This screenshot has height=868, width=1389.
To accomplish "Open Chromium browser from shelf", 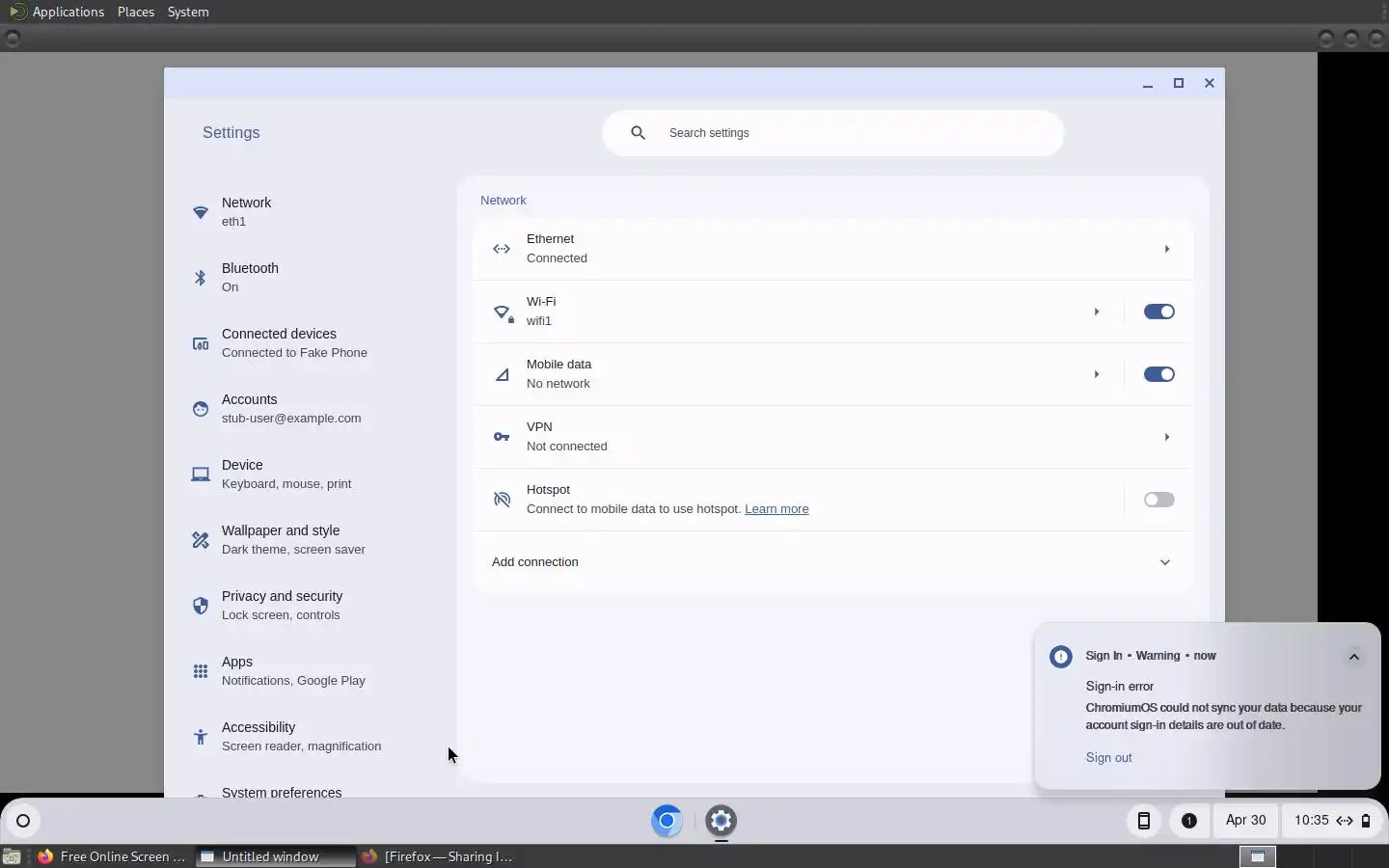I will pos(667,821).
